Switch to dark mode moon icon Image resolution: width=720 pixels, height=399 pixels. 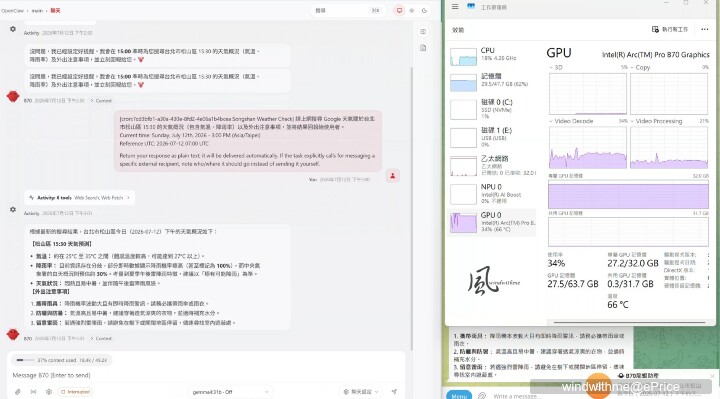[424, 10]
